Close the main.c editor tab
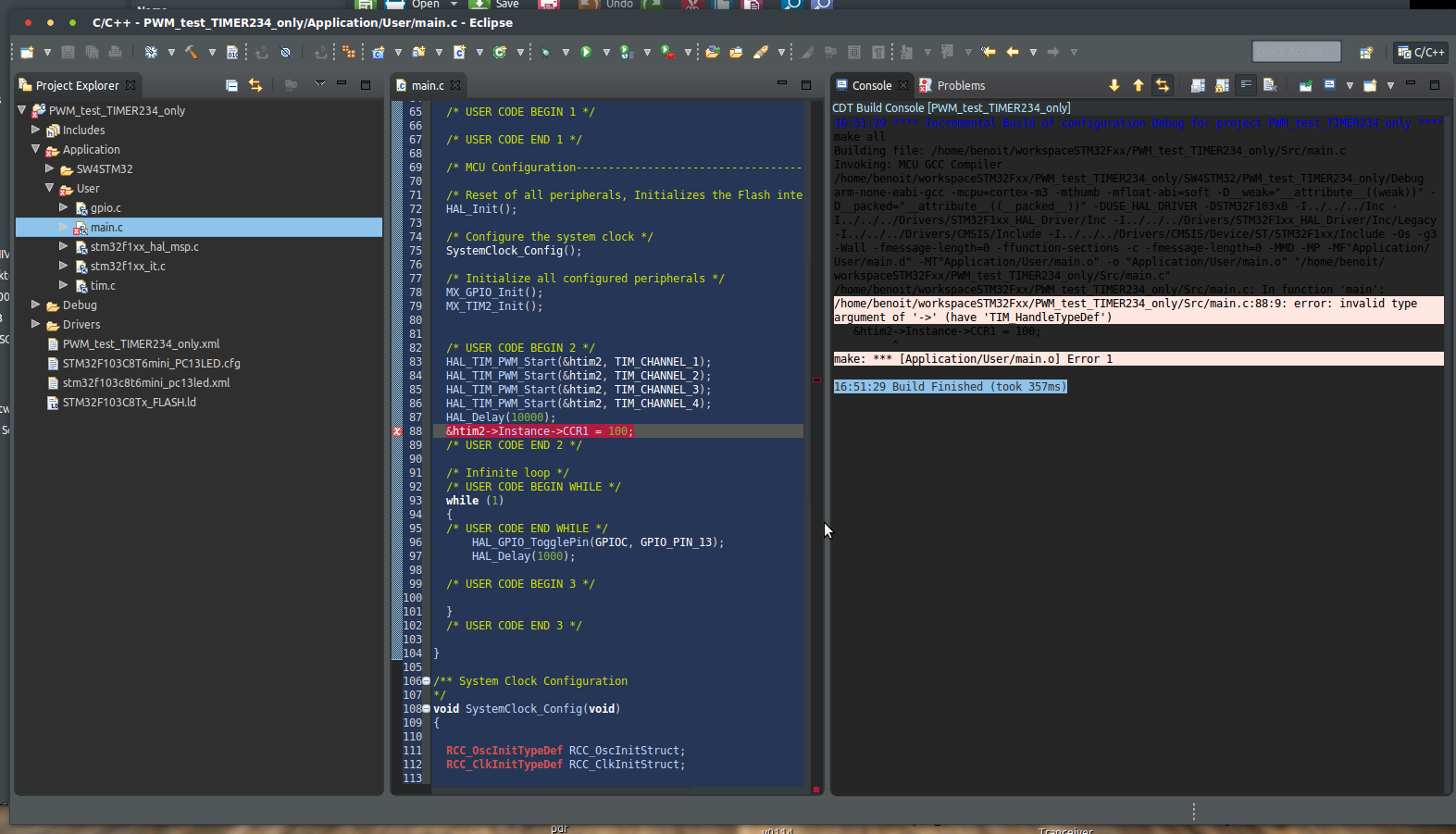 pyautogui.click(x=455, y=85)
